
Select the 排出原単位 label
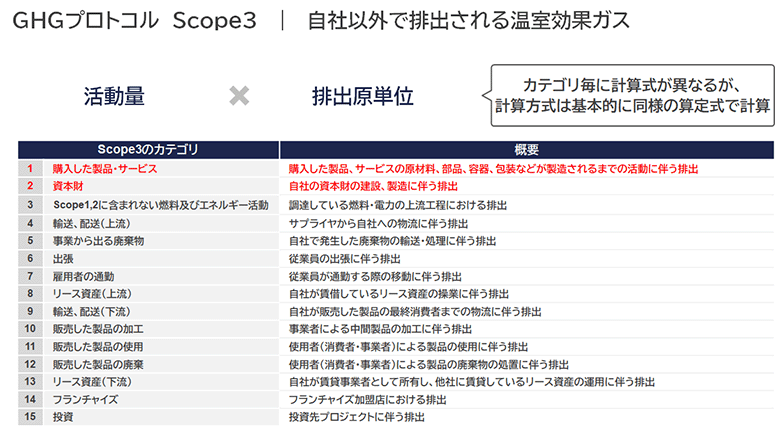[x=362, y=96]
